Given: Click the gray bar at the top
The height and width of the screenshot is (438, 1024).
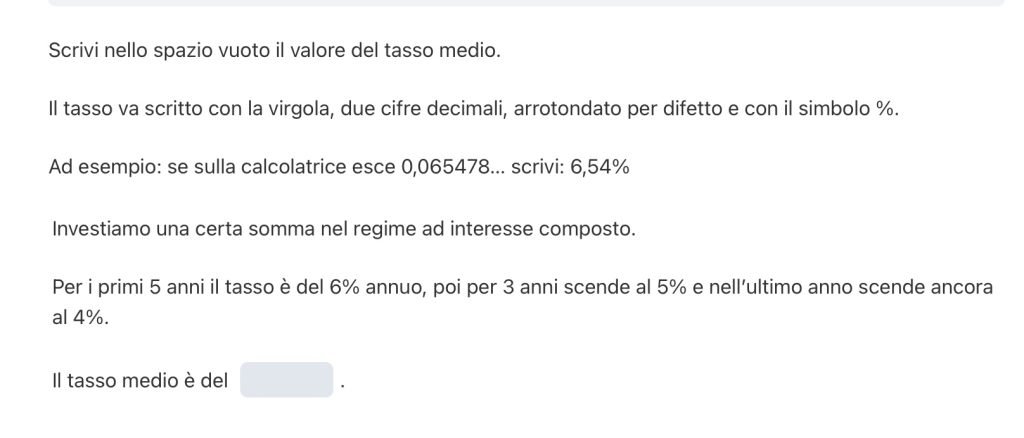Looking at the screenshot, I should [526, 3].
